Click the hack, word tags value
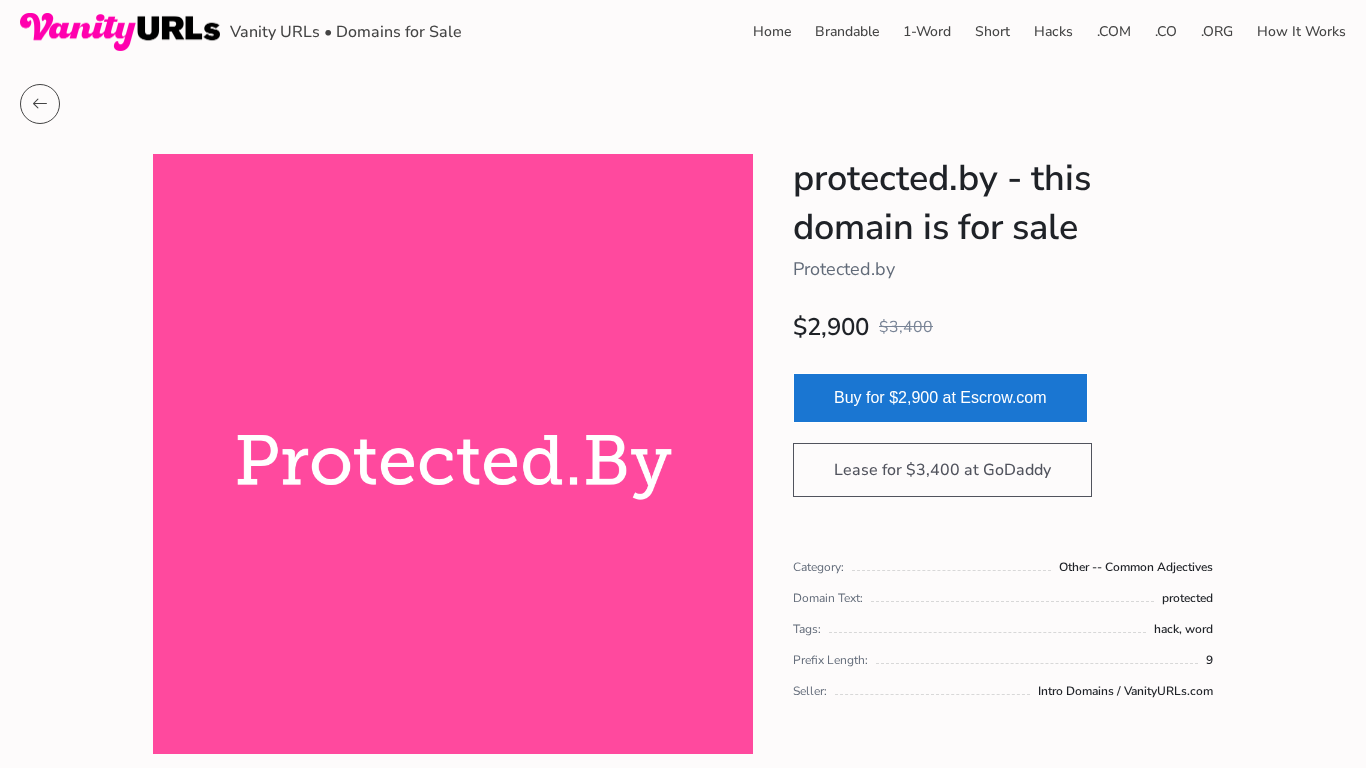This screenshot has height=768, width=1366. 1183,629
